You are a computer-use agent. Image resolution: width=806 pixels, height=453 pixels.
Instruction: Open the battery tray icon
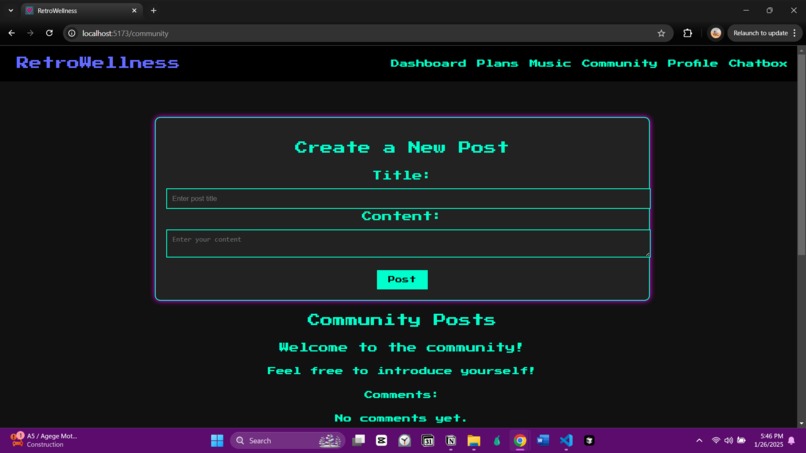click(741, 441)
